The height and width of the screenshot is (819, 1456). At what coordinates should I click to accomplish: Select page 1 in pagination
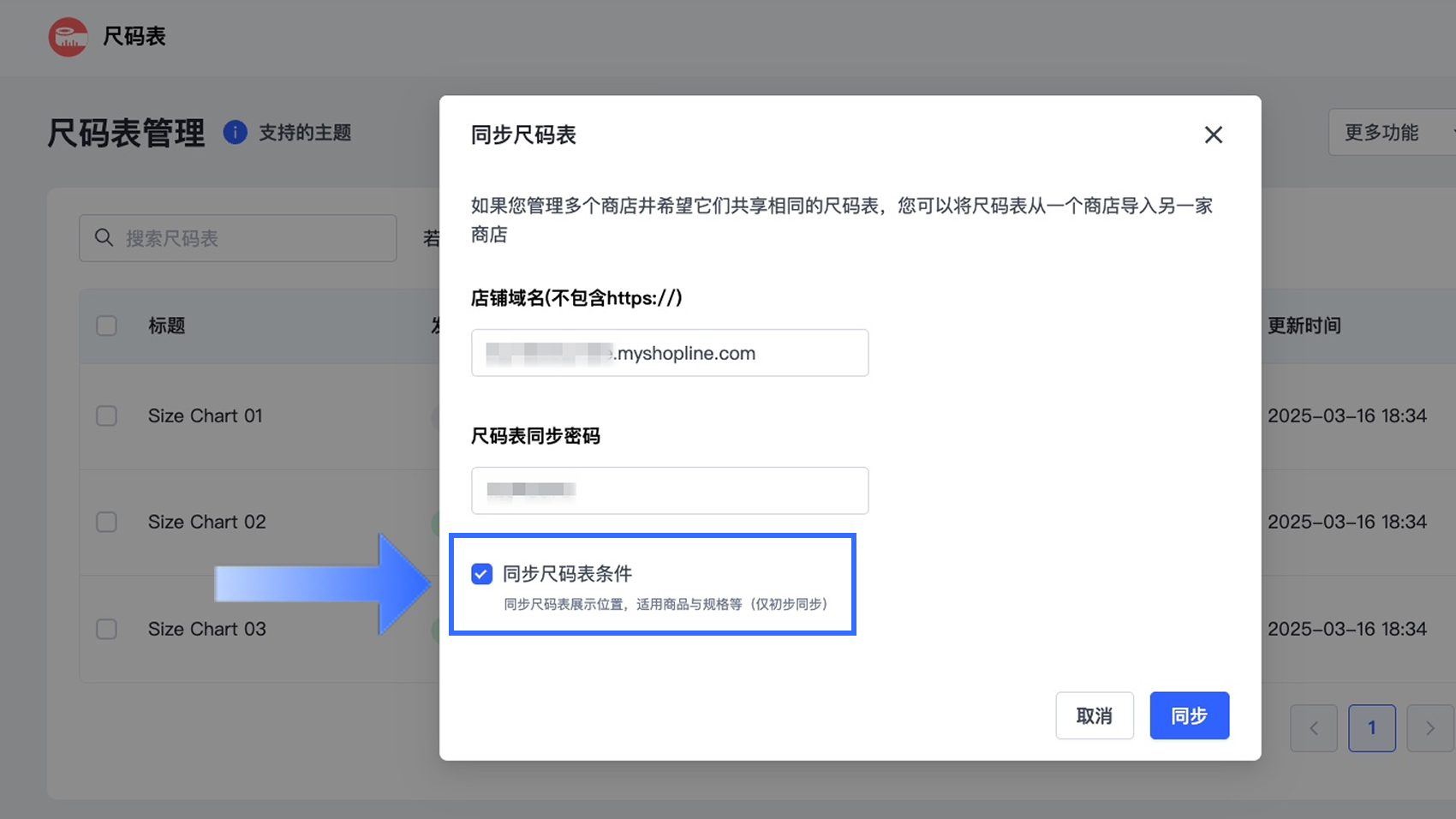pos(1372,728)
